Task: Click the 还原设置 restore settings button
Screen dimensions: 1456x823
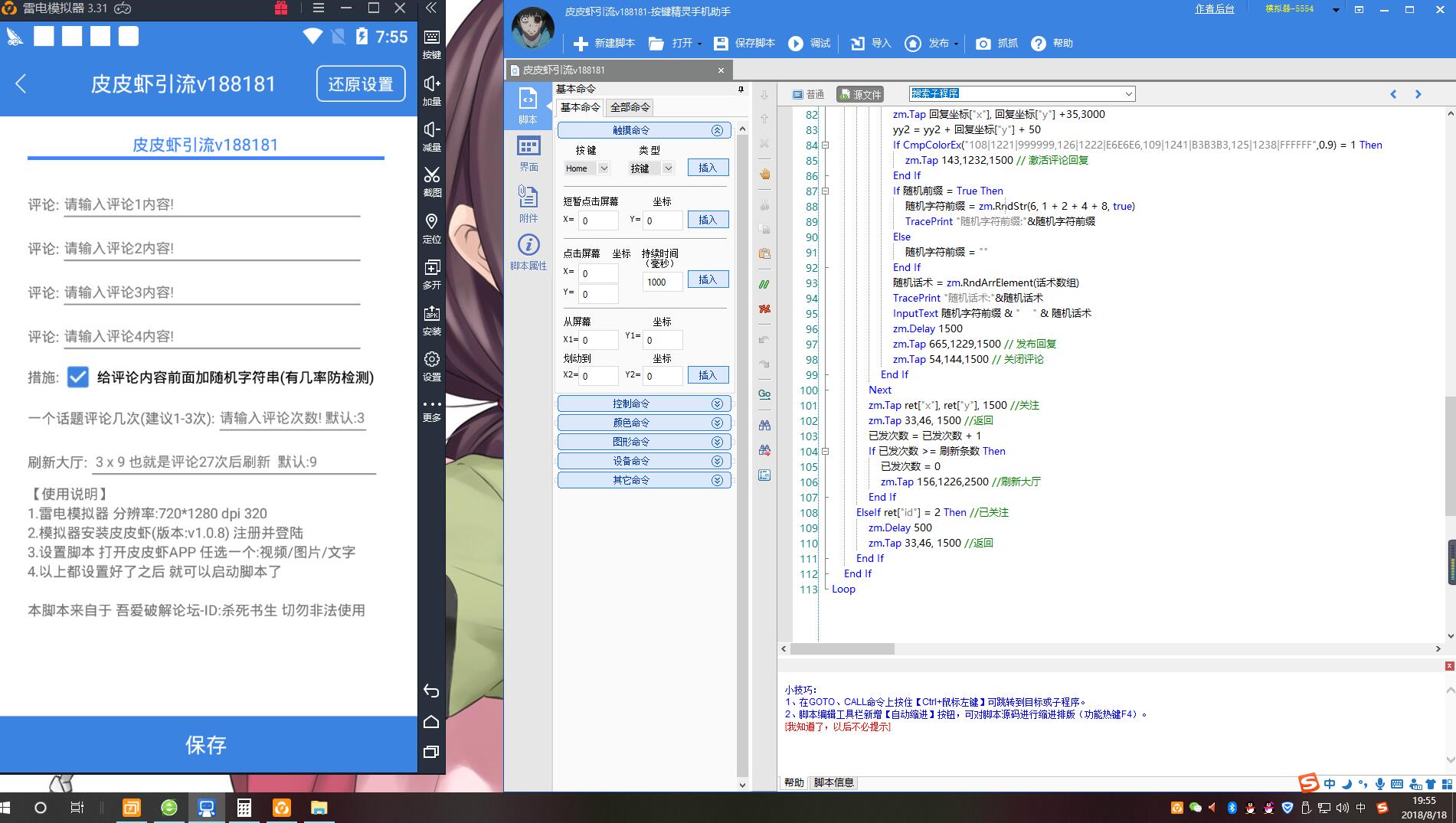Action: [x=361, y=83]
